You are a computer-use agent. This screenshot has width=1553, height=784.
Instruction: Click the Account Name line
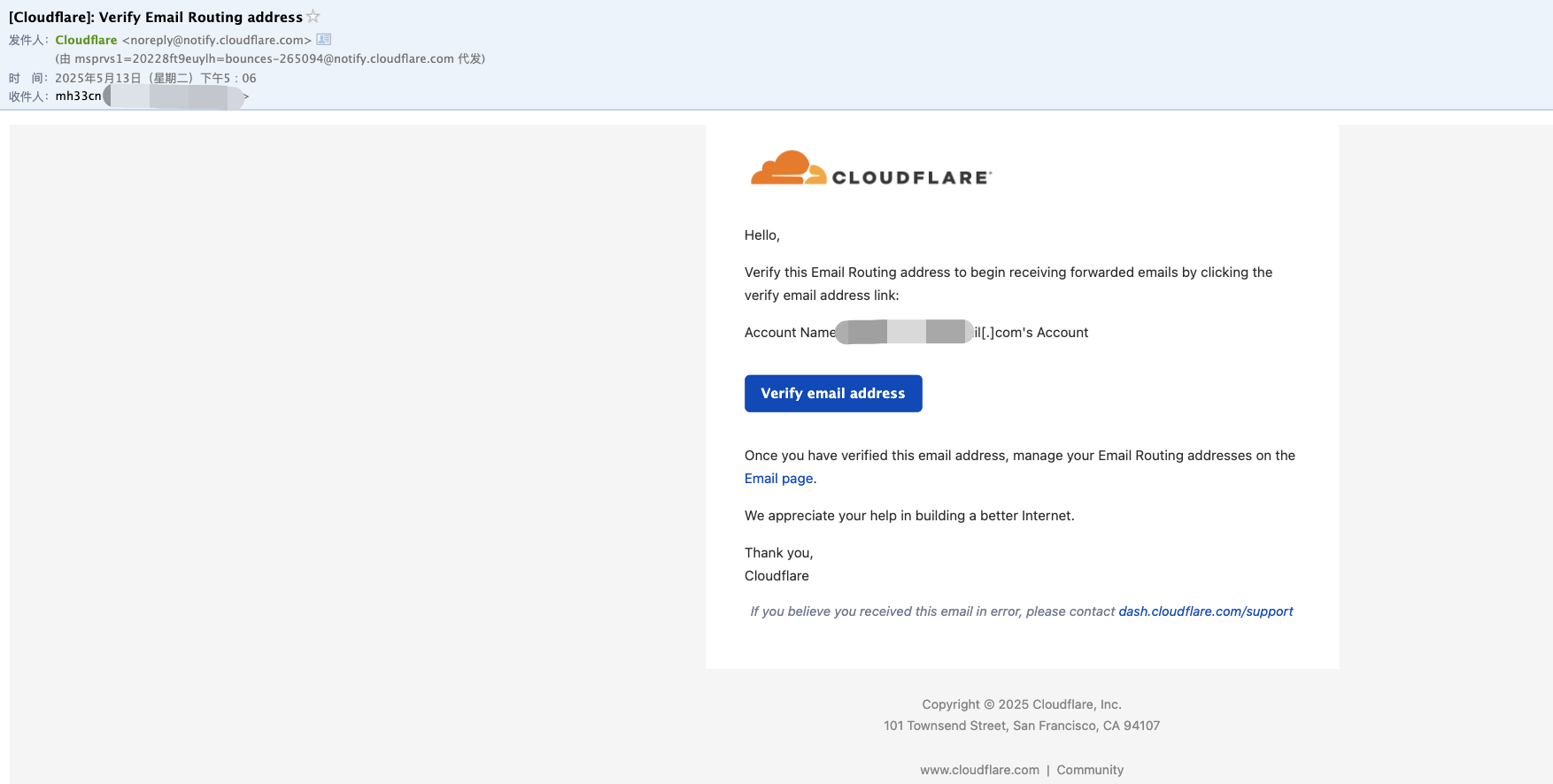(916, 333)
